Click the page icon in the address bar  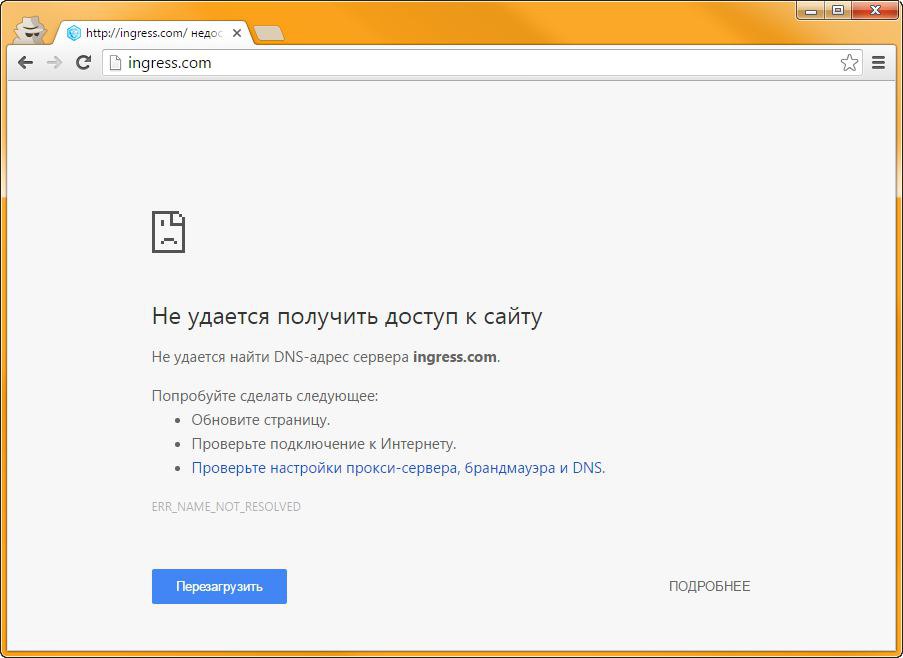tap(115, 62)
